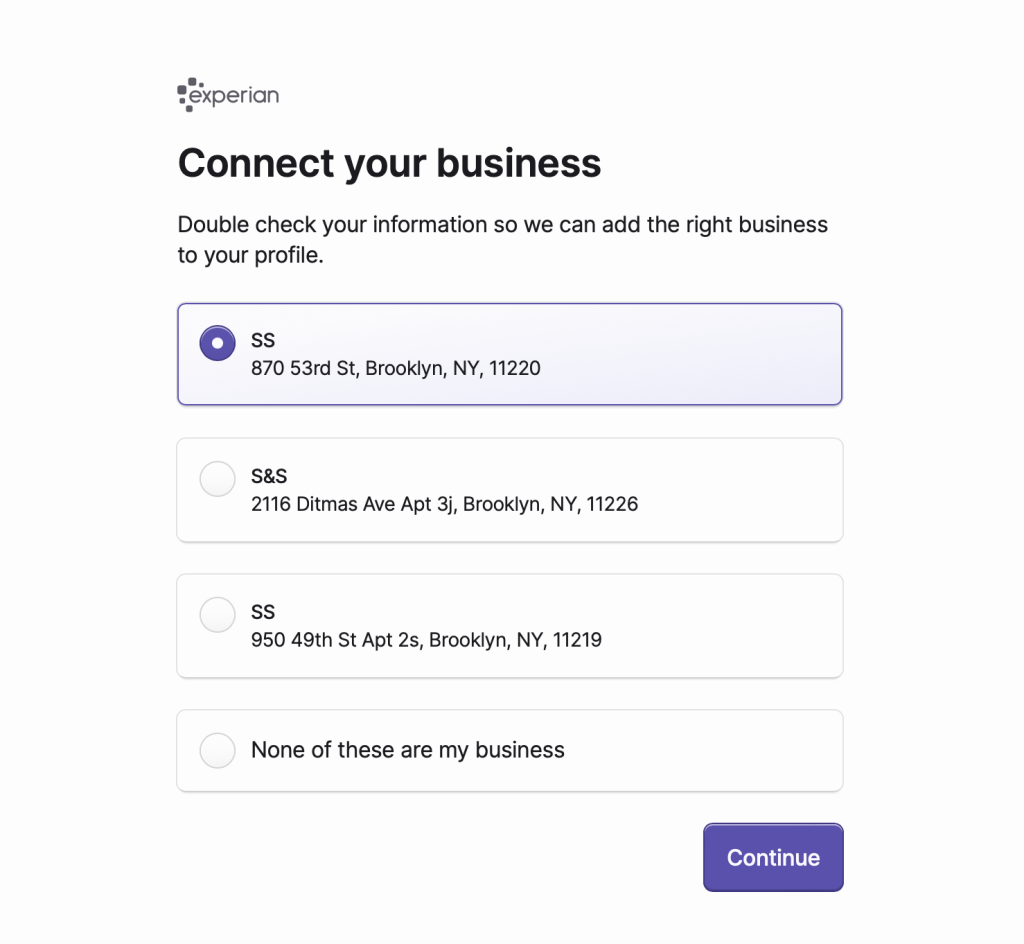
Task: Click "None of these are my business" label
Action: [408, 750]
